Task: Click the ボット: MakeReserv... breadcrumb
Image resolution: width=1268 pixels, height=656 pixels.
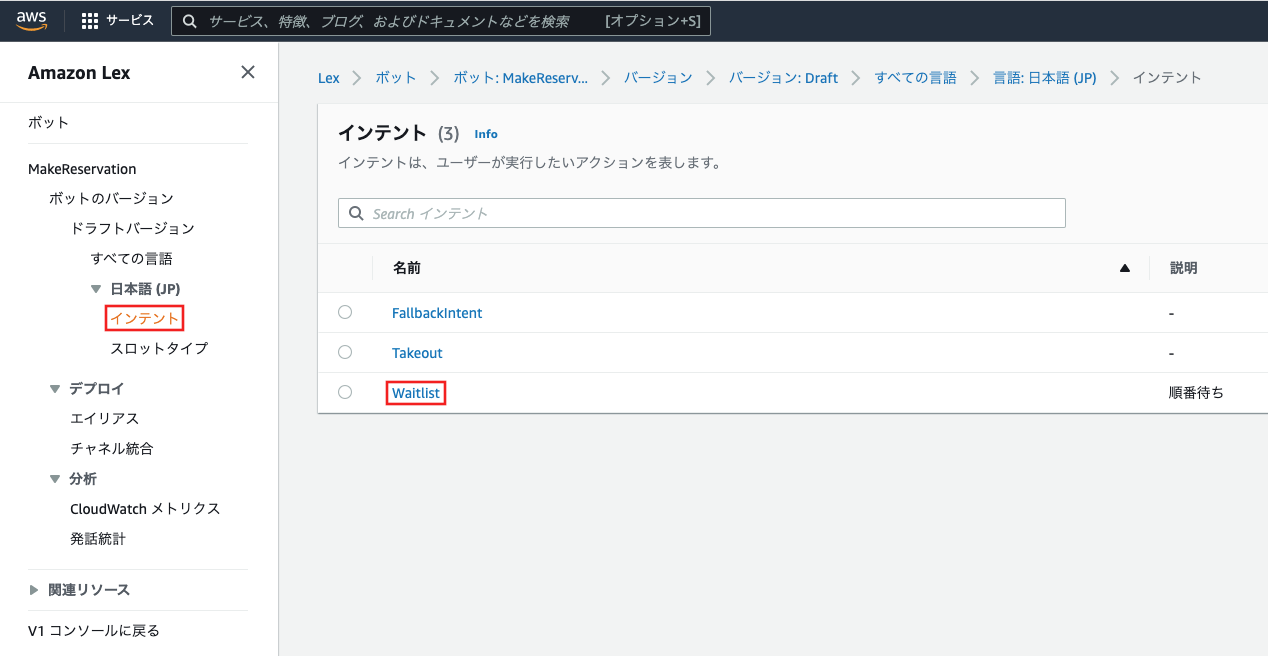Action: 520,77
